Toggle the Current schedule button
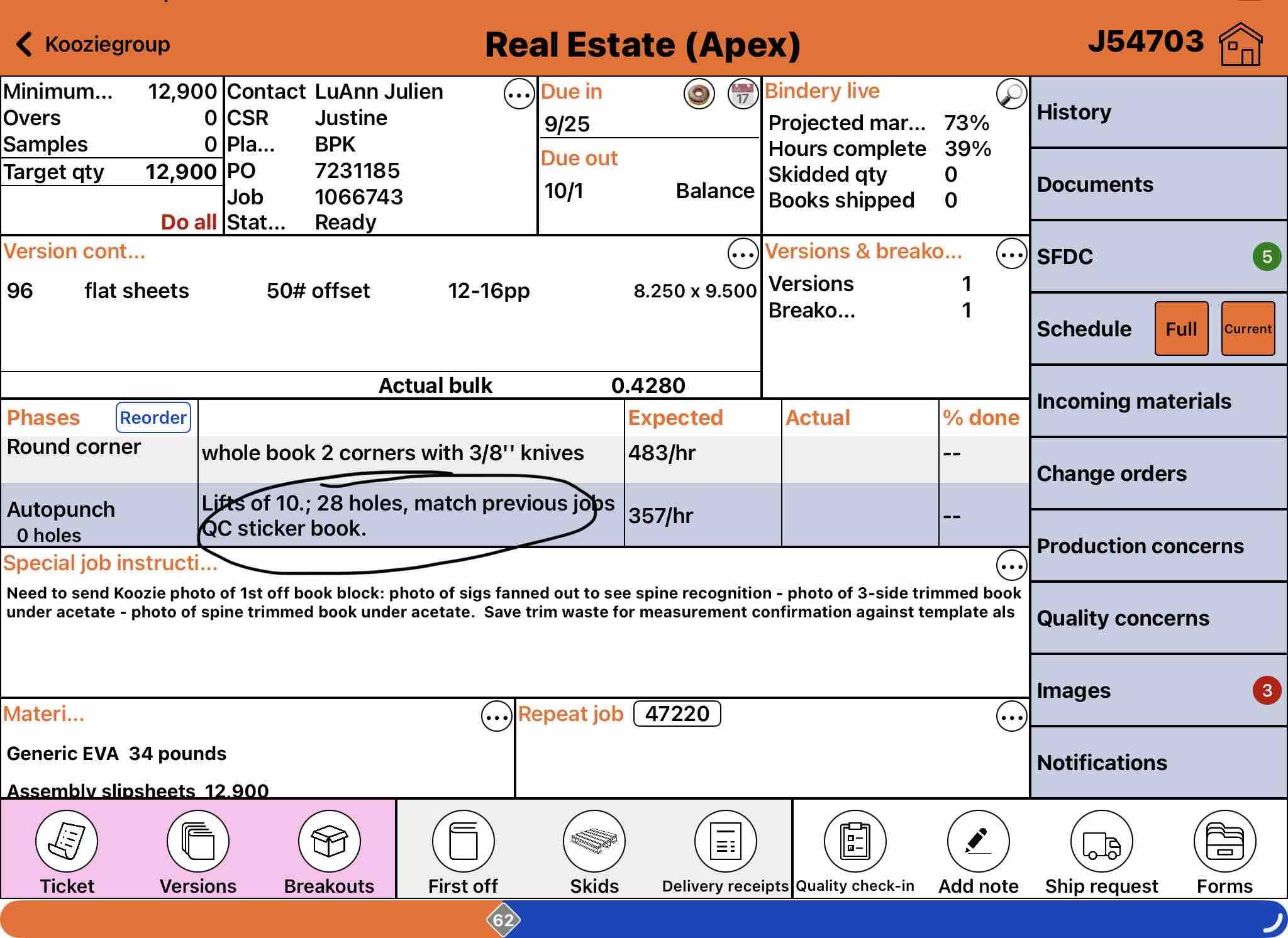 [x=1248, y=329]
